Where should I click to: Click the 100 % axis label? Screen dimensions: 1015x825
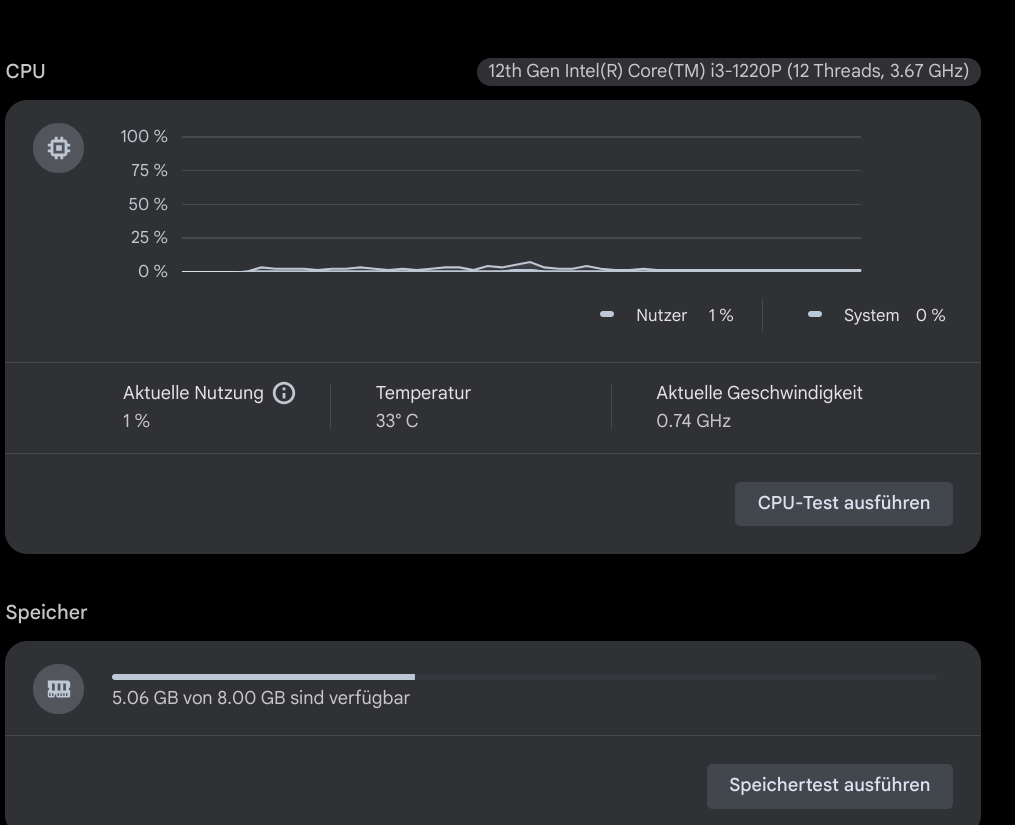[x=144, y=136]
